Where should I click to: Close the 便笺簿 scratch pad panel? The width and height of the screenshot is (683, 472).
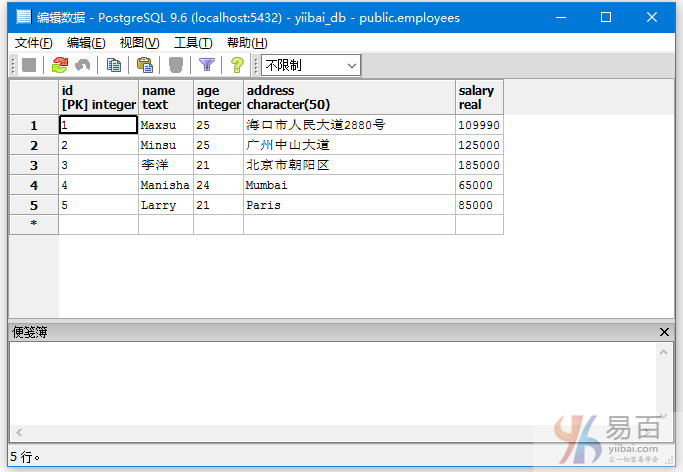point(665,331)
